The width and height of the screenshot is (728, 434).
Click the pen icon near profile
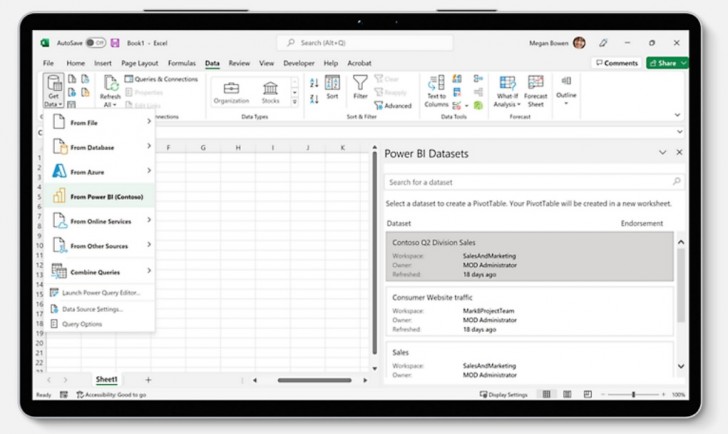click(603, 43)
